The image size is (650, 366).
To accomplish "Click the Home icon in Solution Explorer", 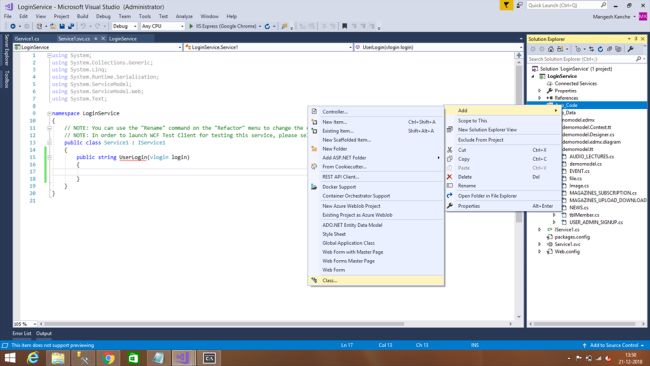I will (551, 49).
